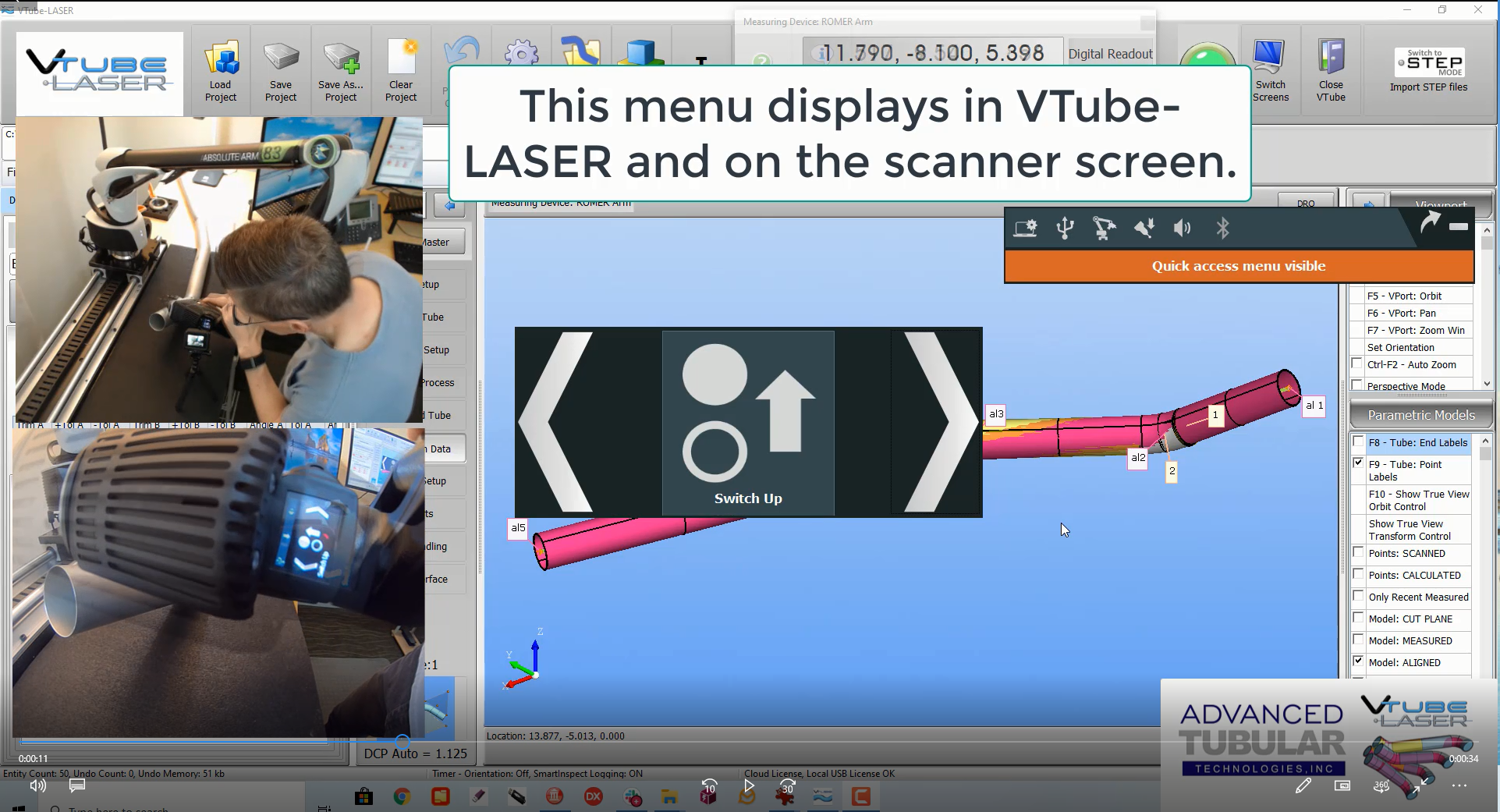Screen dimensions: 1500x812
Task: Select F6 - VPort: Pan menu item
Action: coord(1401,313)
